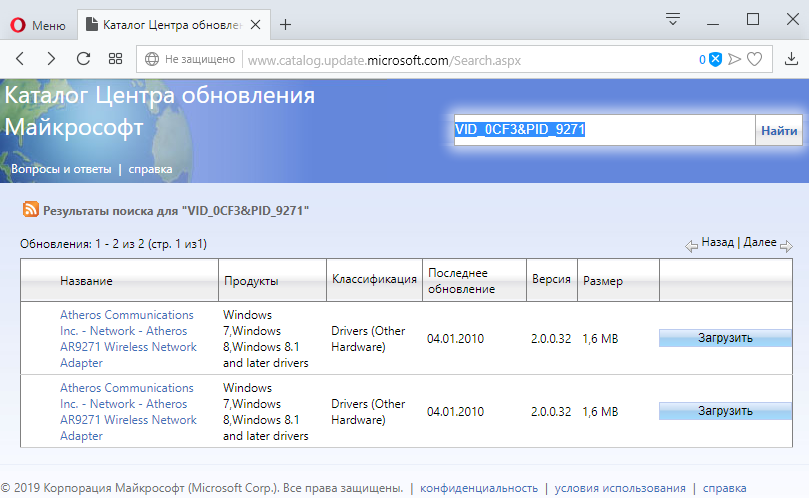Click first row Drivers (Other Hardware) cell
This screenshot has width=809, height=498.
pos(368,339)
